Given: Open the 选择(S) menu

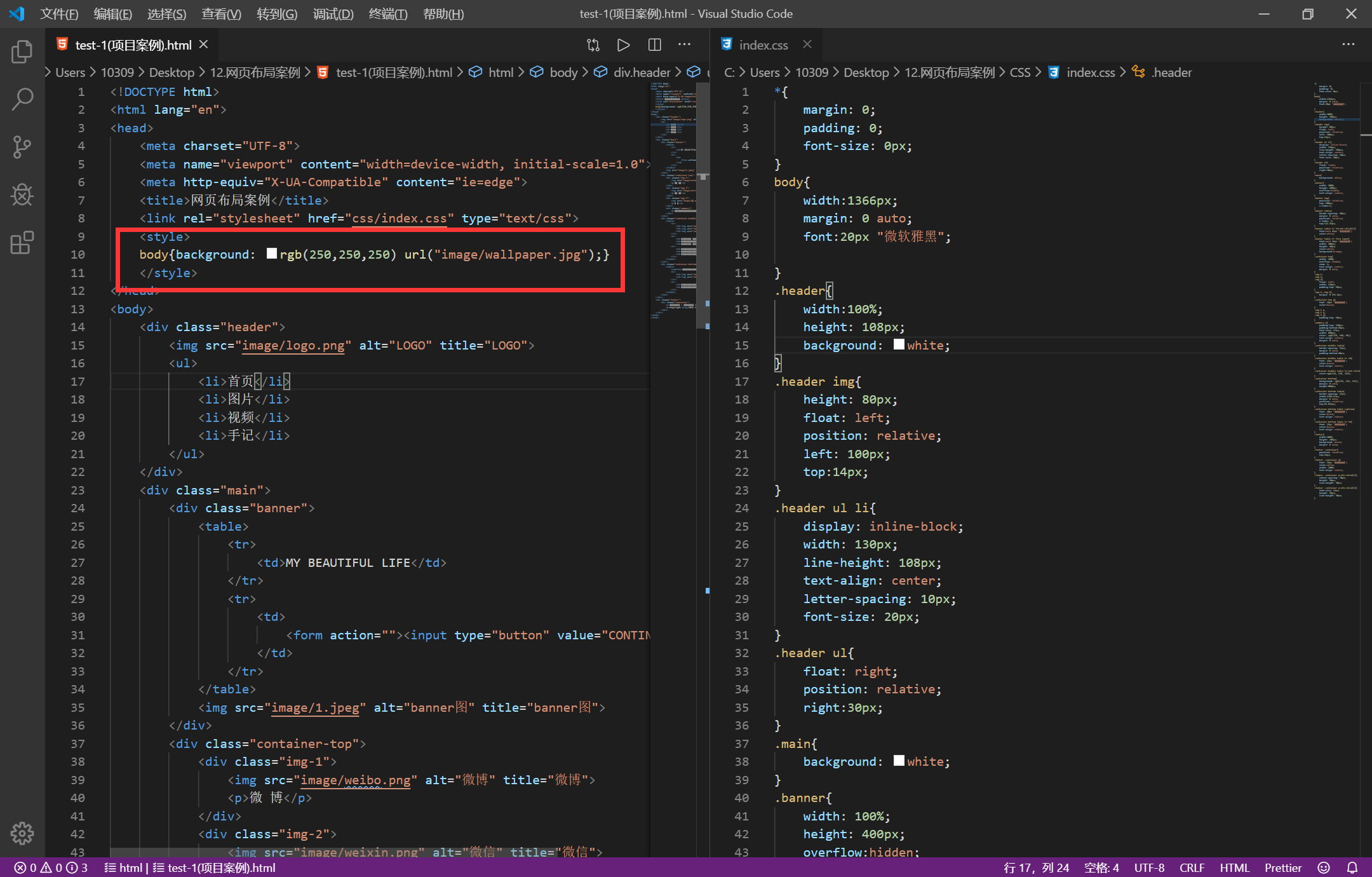Looking at the screenshot, I should [166, 14].
